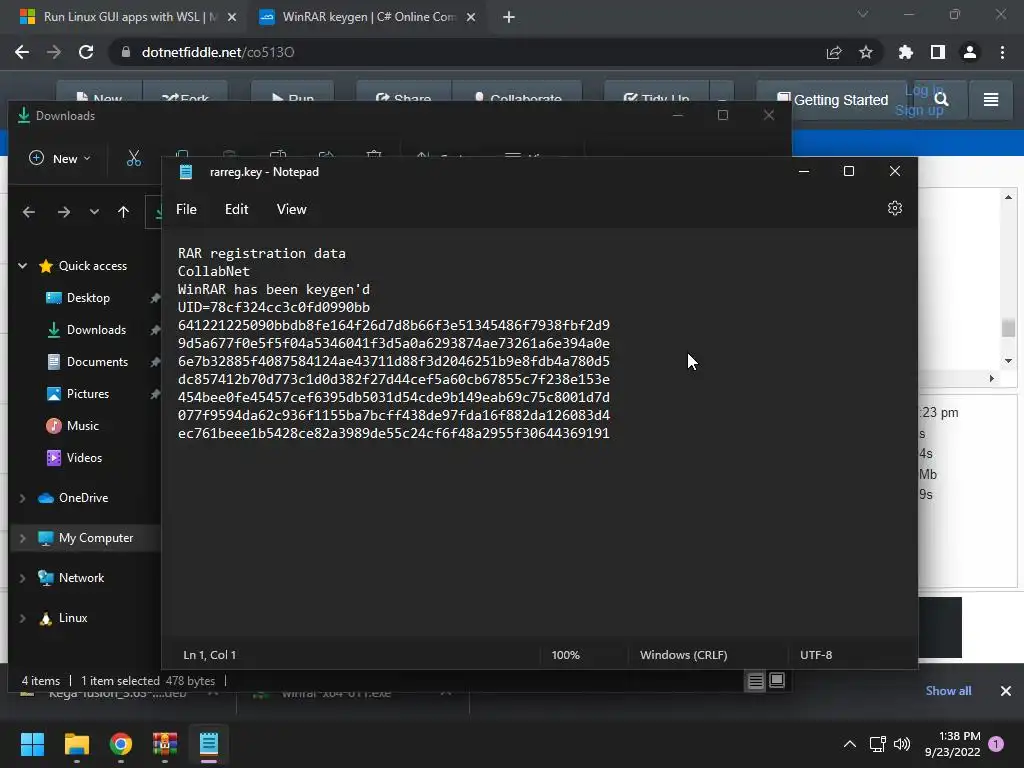Click New button in Downloads explorer

[x=59, y=159]
